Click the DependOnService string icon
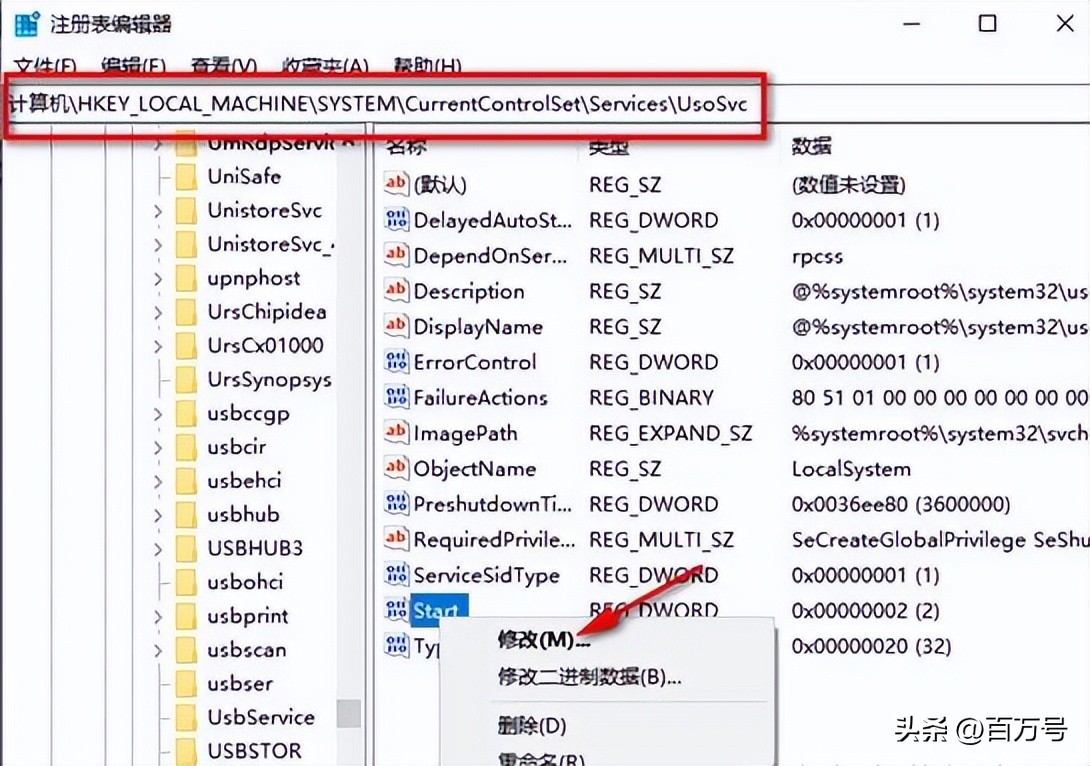This screenshot has width=1090, height=766. coord(396,254)
